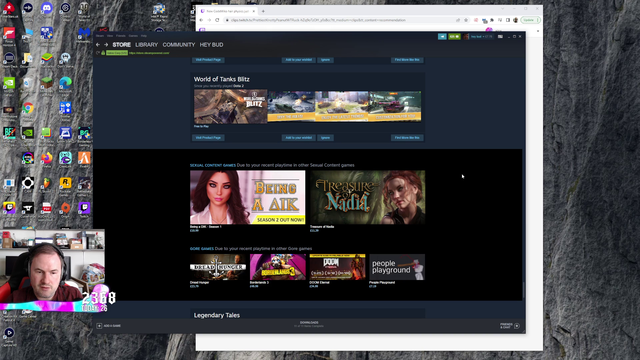Open the Forza Horizon desktop shortcut
This screenshot has height=360, width=640.
tap(9, 33)
